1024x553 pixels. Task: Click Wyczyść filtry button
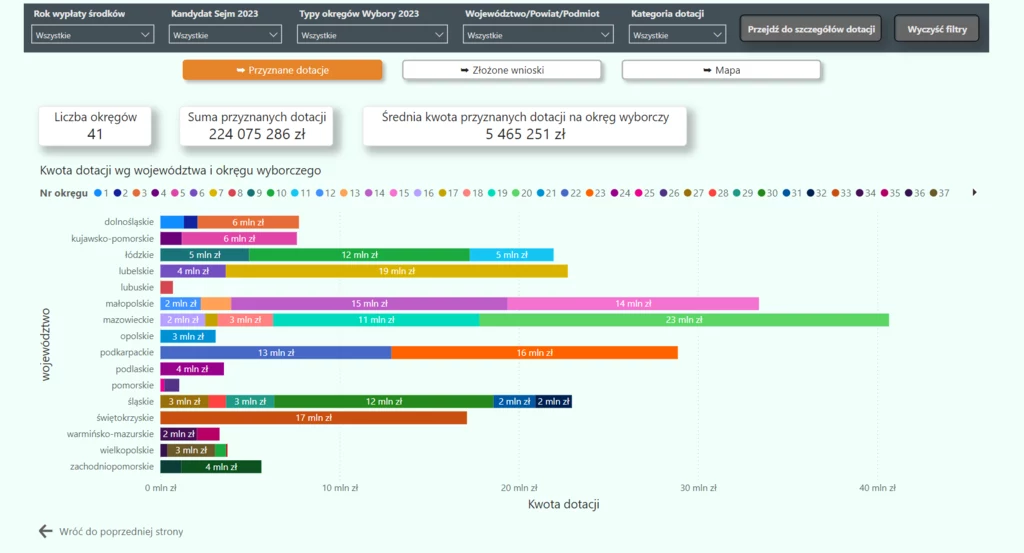click(937, 29)
